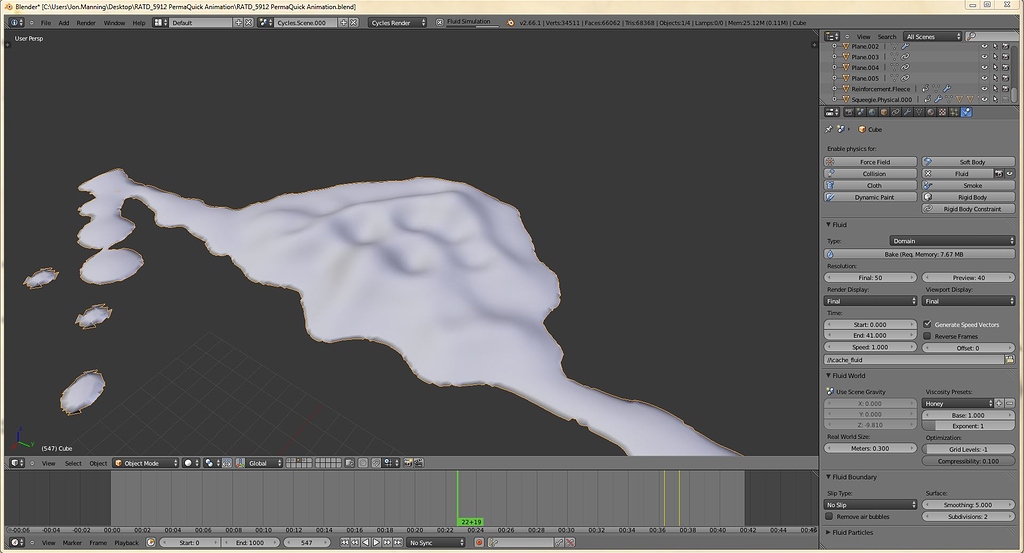Screen dimensions: 1024x553
Task: Click the record auto-keyframe red button
Action: point(479,543)
